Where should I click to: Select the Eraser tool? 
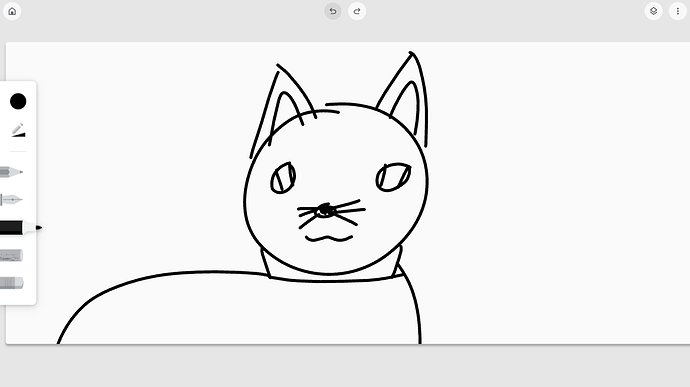coord(11,283)
